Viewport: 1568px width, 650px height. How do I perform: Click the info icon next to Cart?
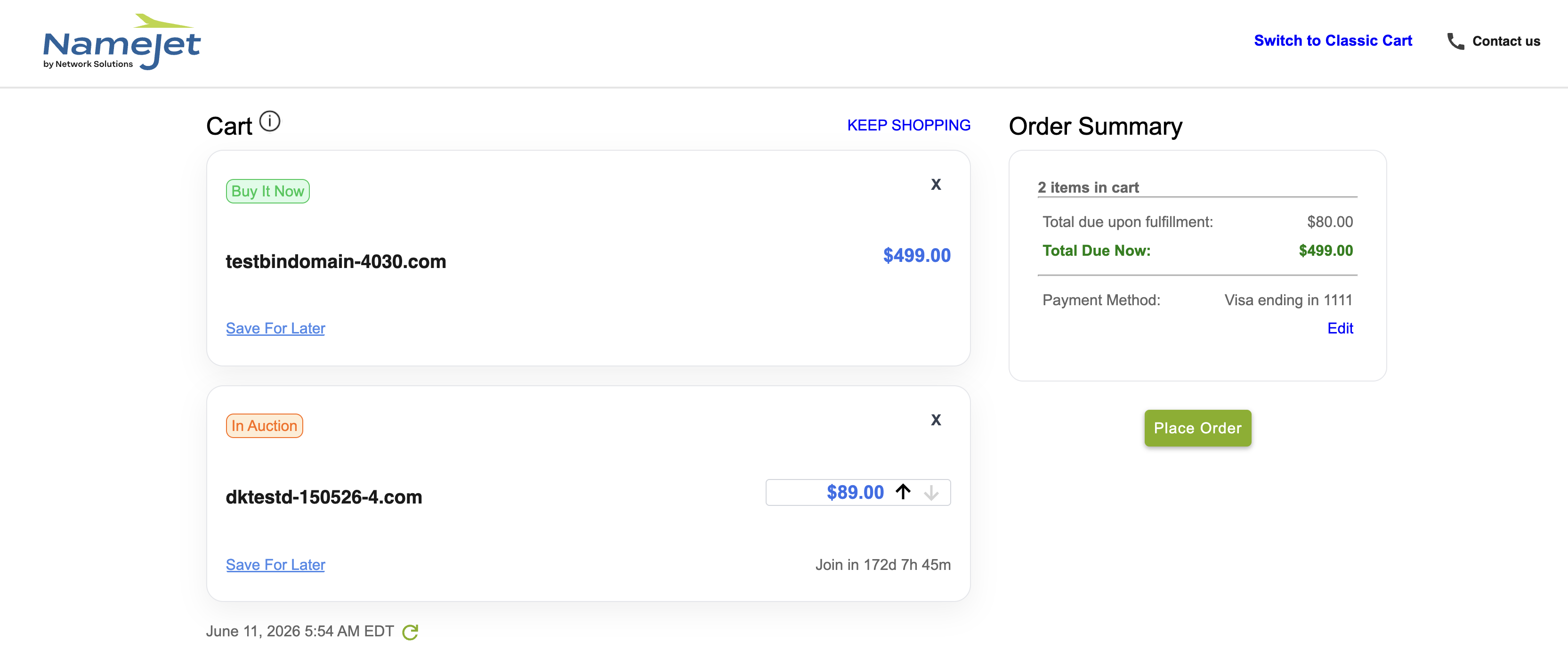[x=270, y=121]
